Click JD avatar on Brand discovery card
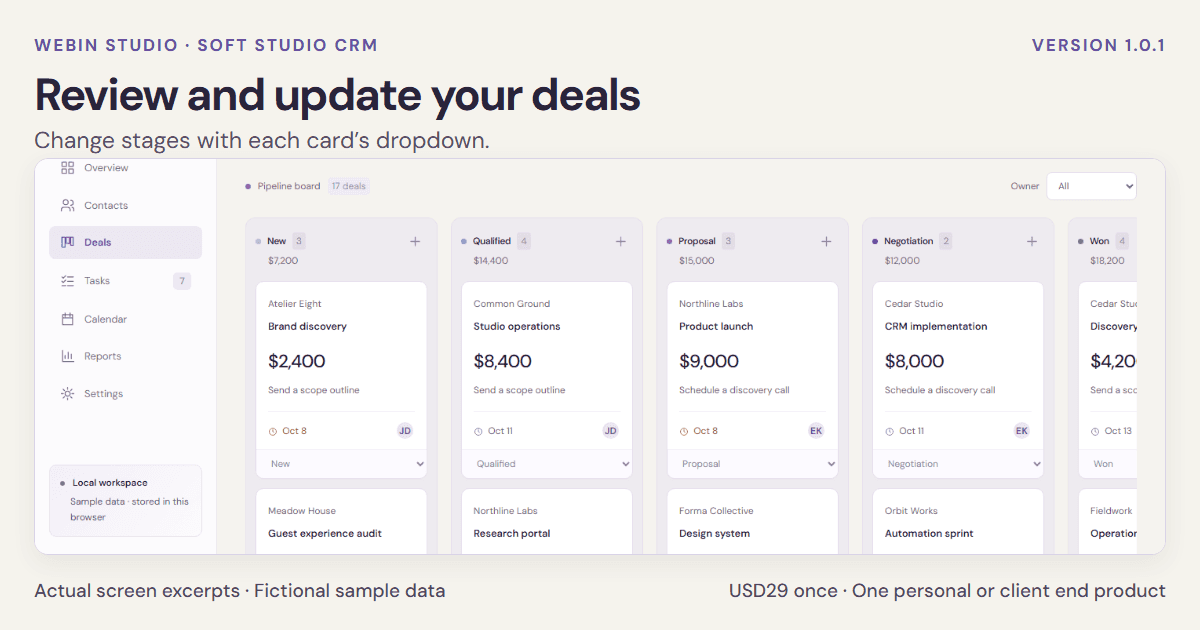 point(405,431)
